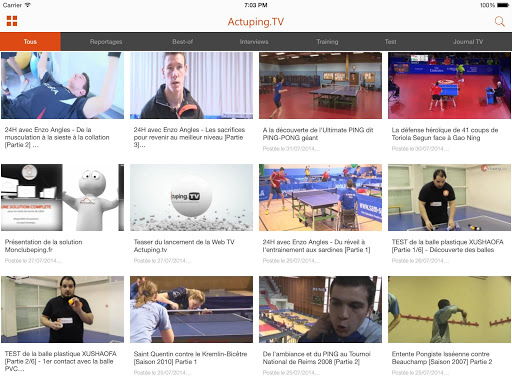Check the battery status icon
Viewport: 512px width, 384px height.
[503, 5]
